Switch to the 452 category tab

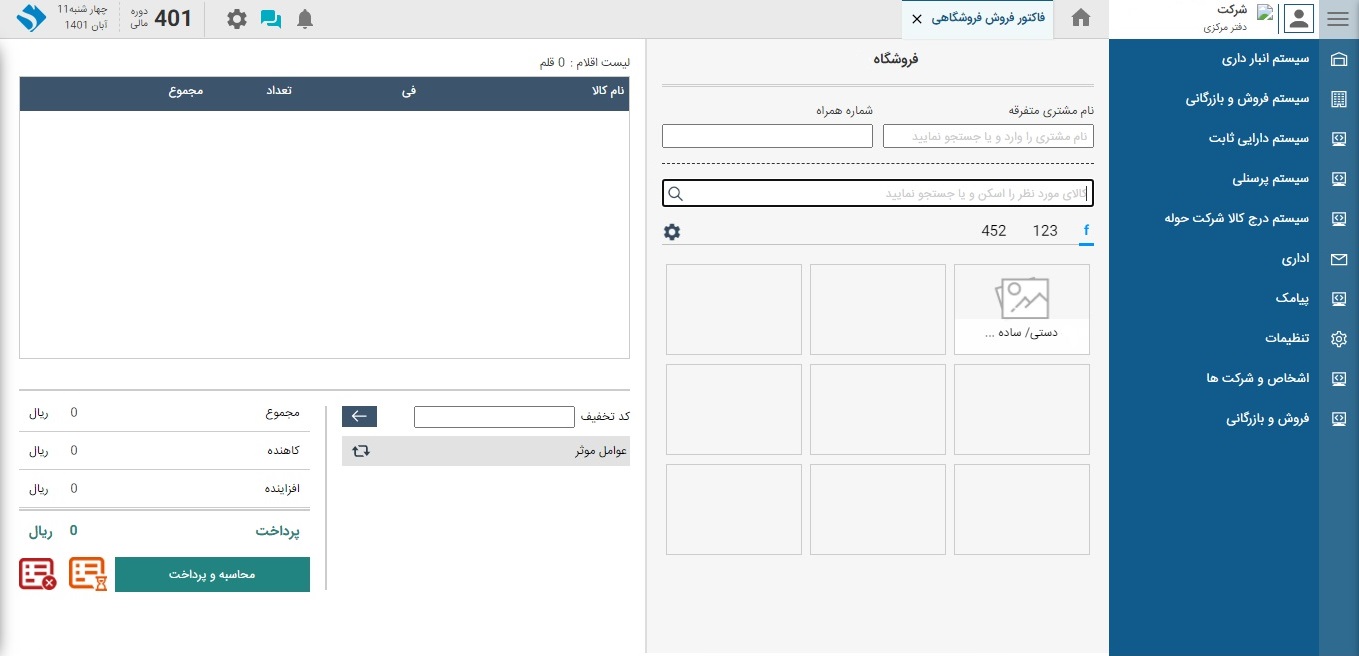click(993, 231)
